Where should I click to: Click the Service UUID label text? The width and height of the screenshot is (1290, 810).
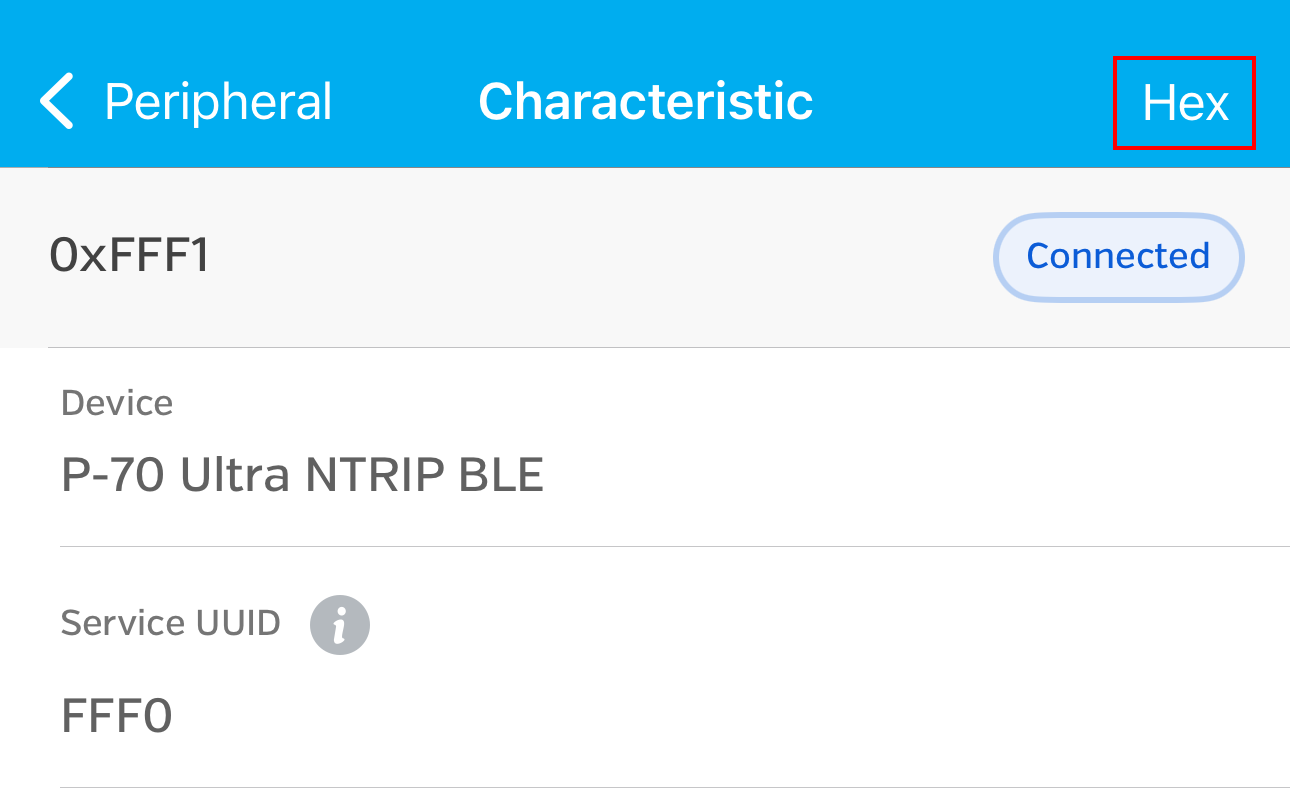pos(170,623)
